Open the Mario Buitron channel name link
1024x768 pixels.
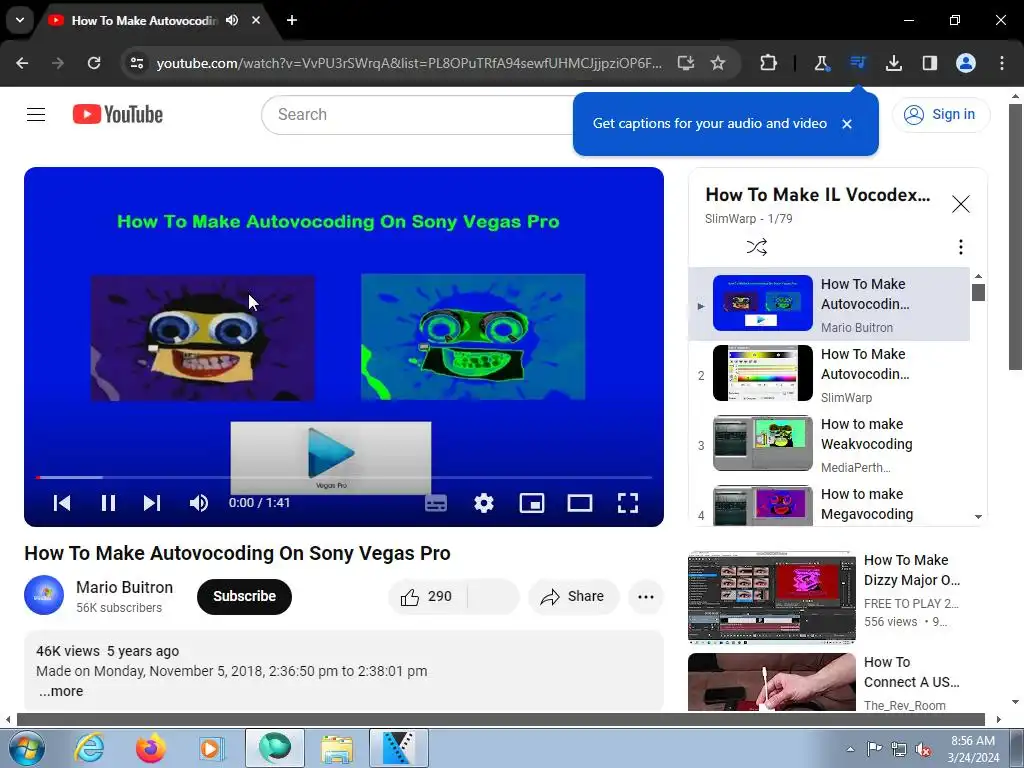124,587
